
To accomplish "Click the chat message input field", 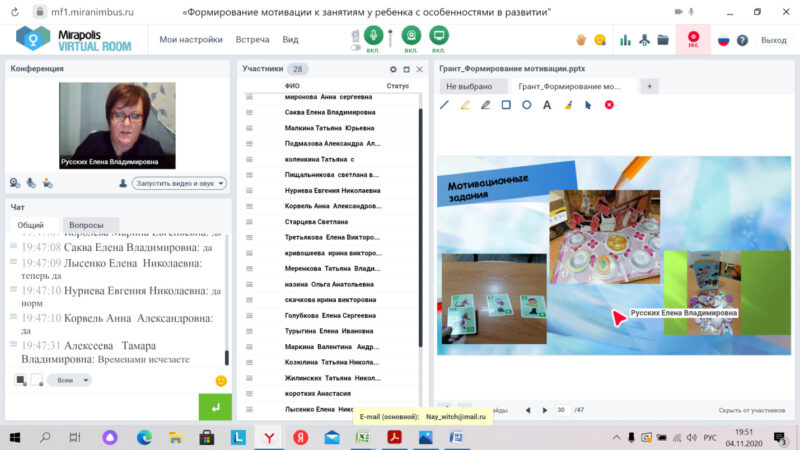I will (102, 407).
